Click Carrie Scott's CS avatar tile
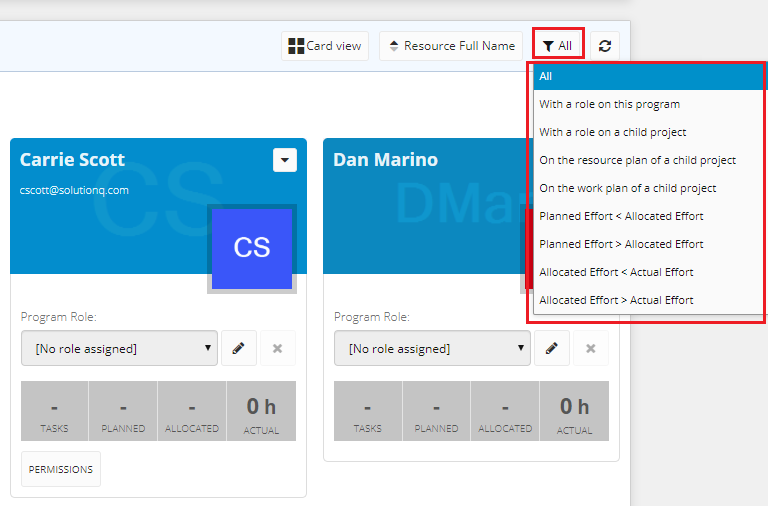The image size is (768, 506). (252, 249)
